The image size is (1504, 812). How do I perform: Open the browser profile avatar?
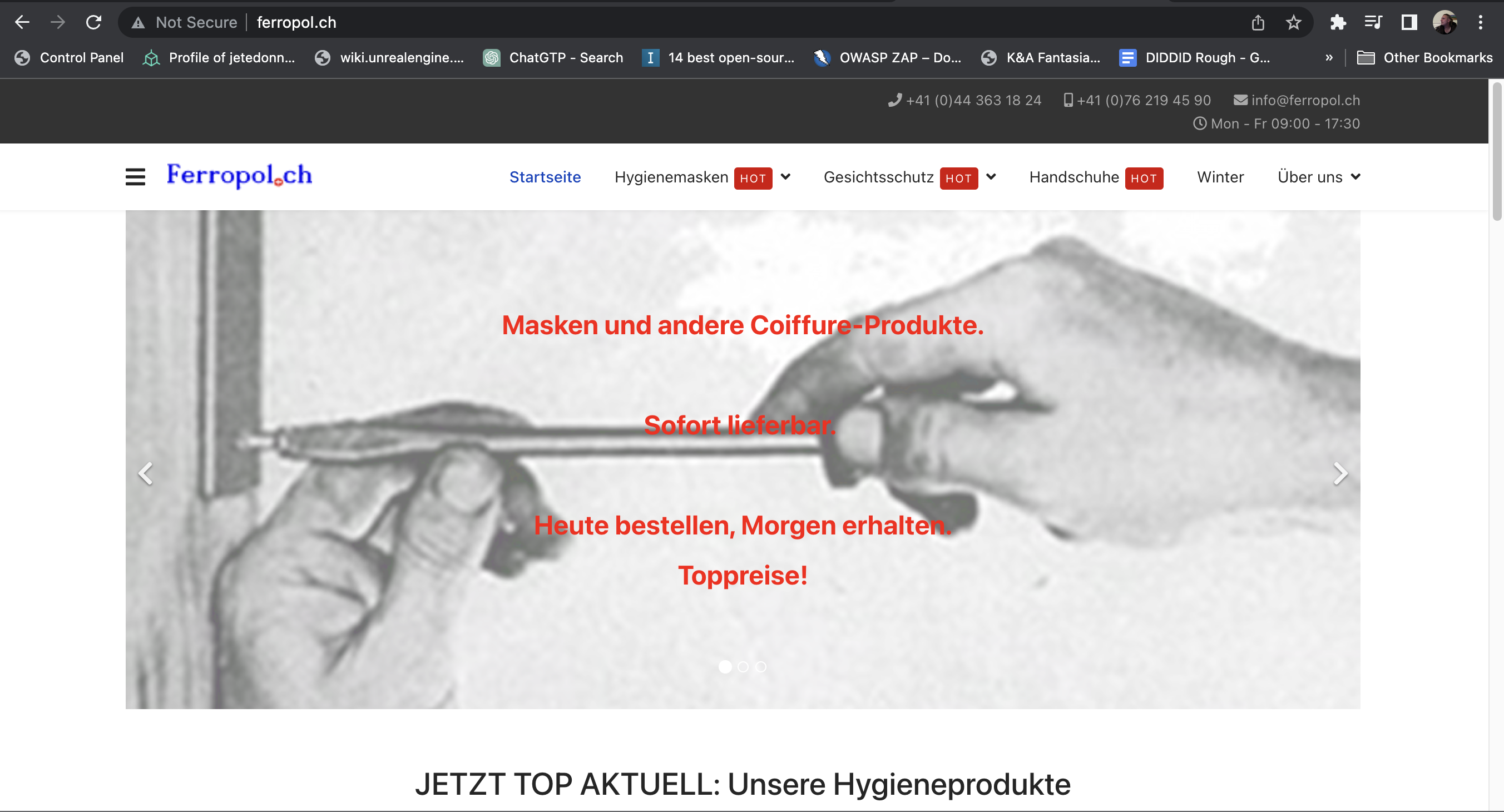1445,22
